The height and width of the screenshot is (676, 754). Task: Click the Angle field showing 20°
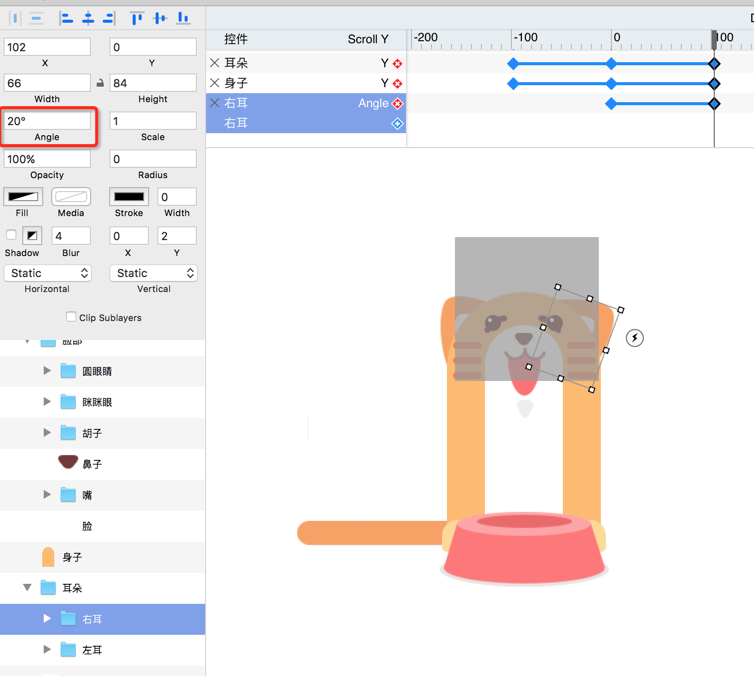(x=47, y=121)
